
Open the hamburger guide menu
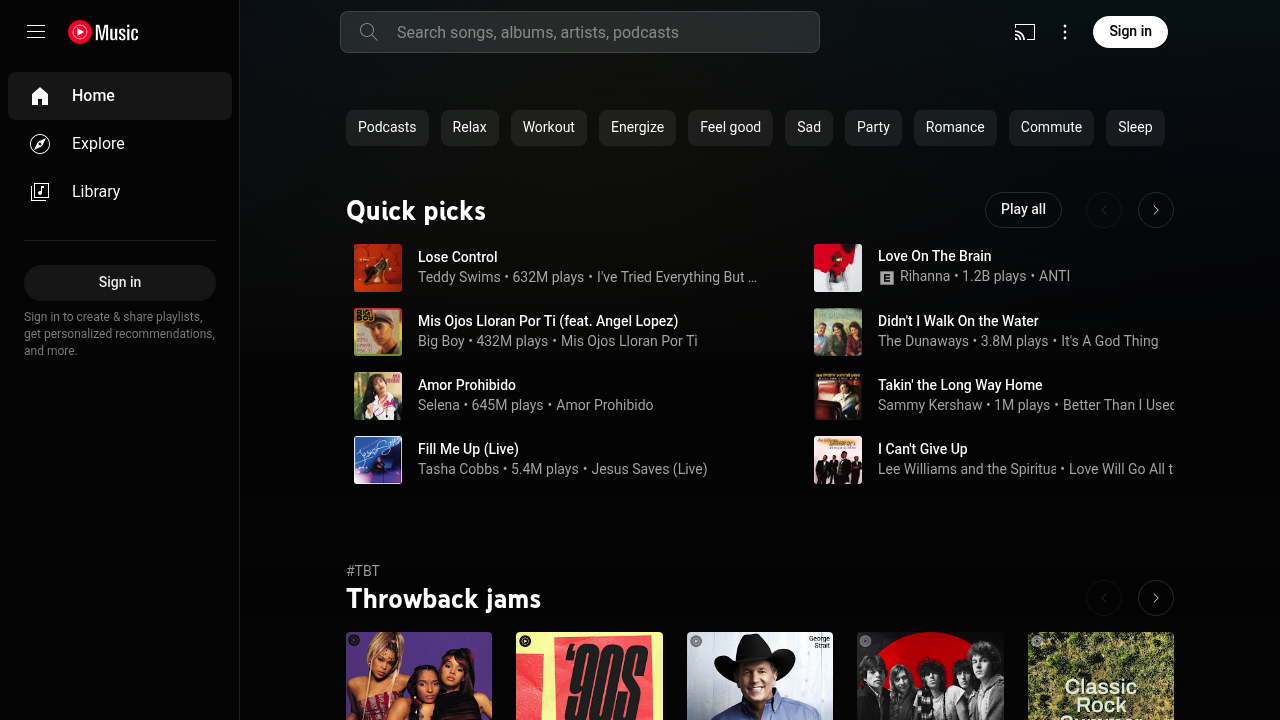coord(36,32)
